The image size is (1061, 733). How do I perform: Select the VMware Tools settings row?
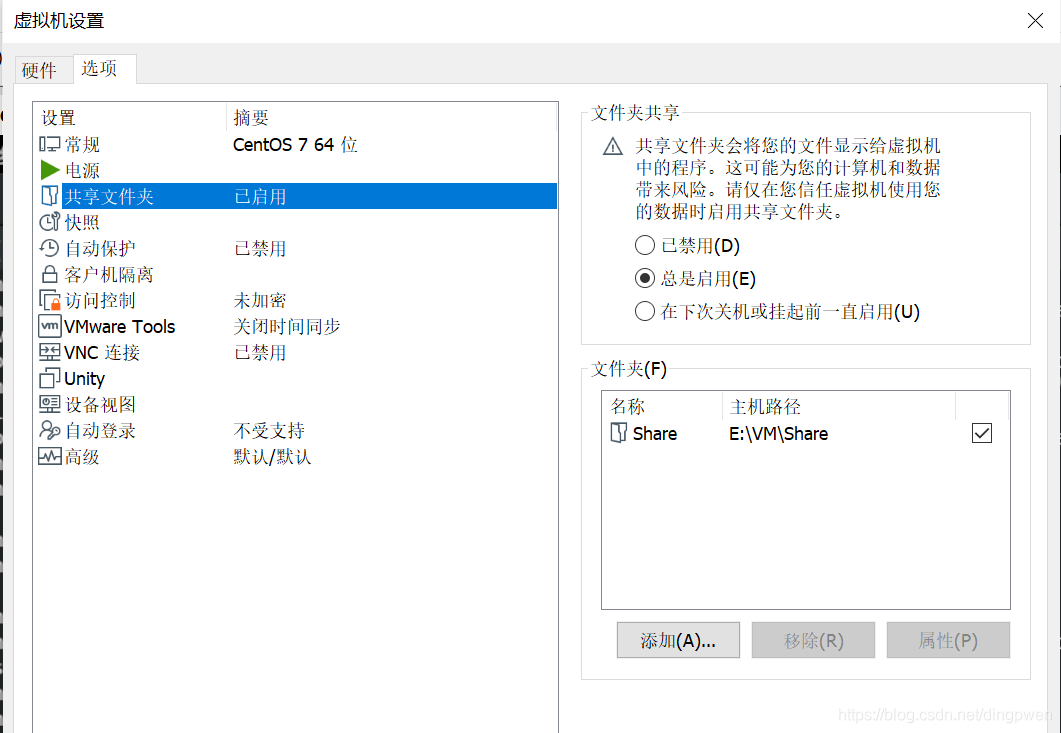(296, 326)
